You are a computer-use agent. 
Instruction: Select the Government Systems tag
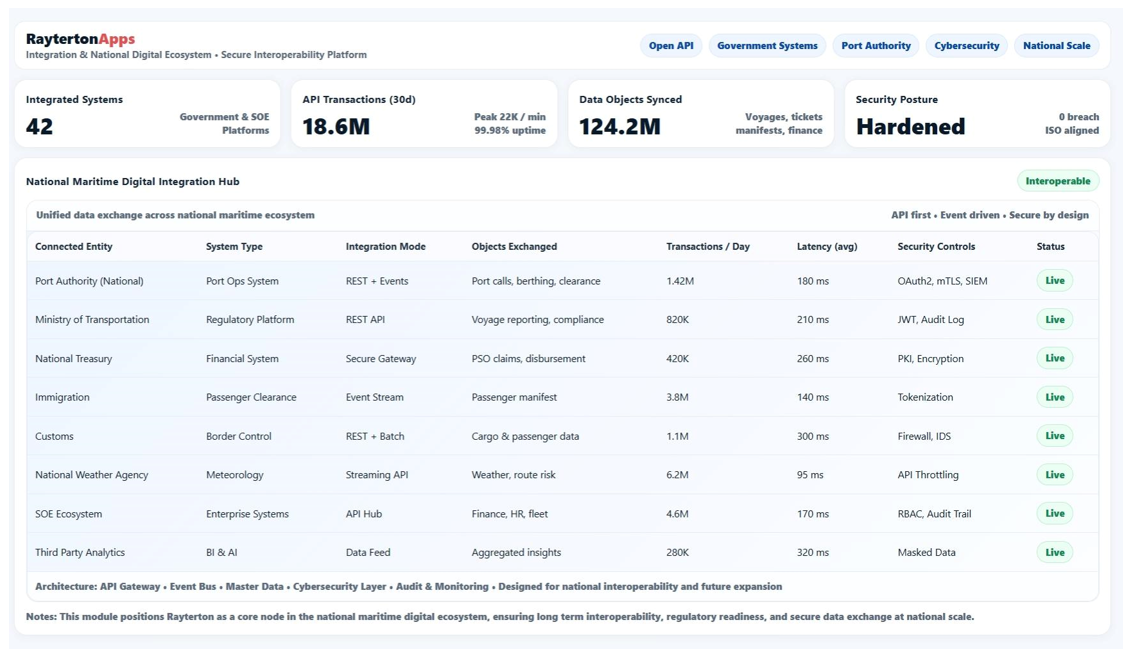coord(767,46)
